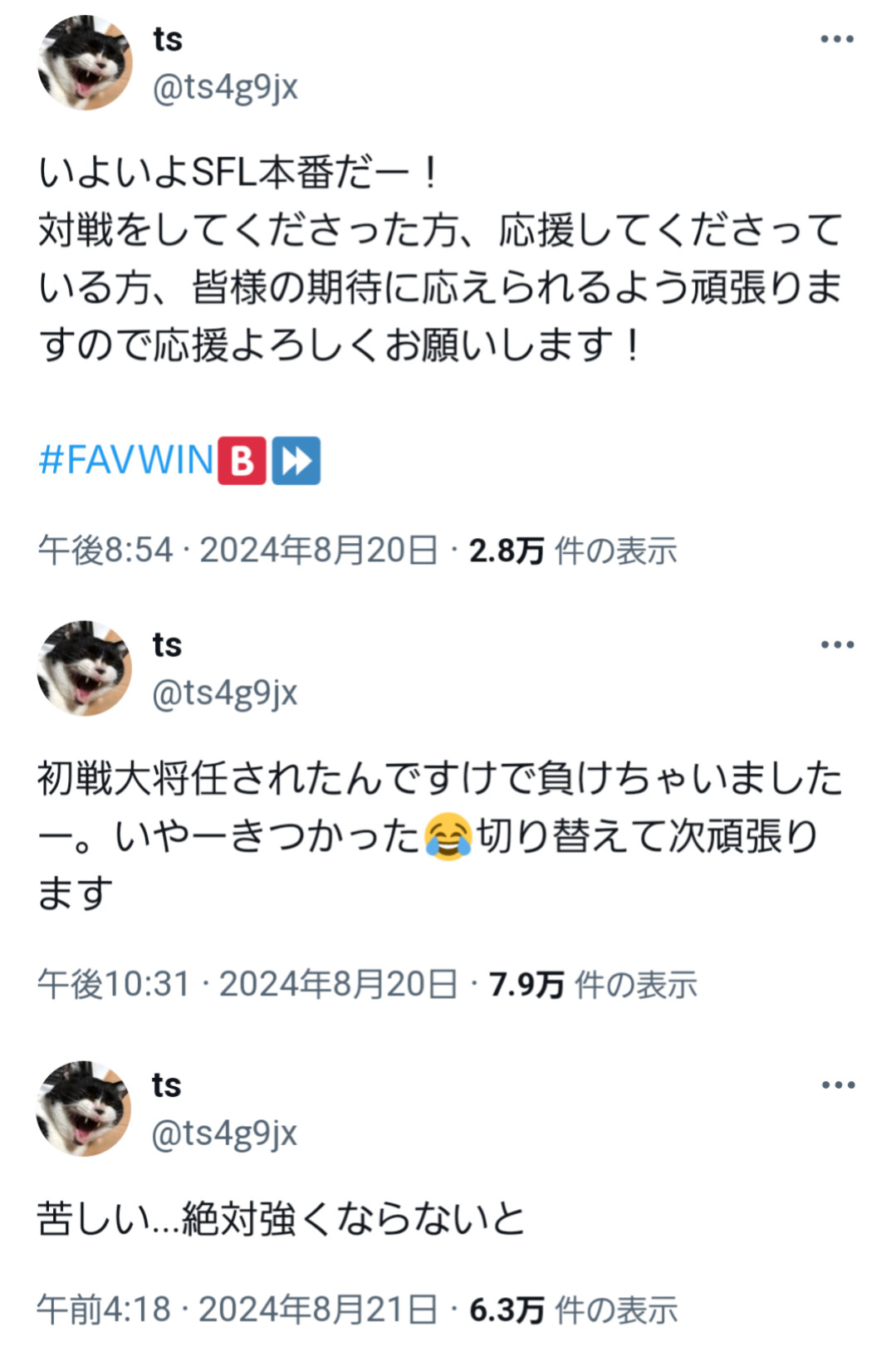Tap the cat avatar on the first tweet

point(85,62)
